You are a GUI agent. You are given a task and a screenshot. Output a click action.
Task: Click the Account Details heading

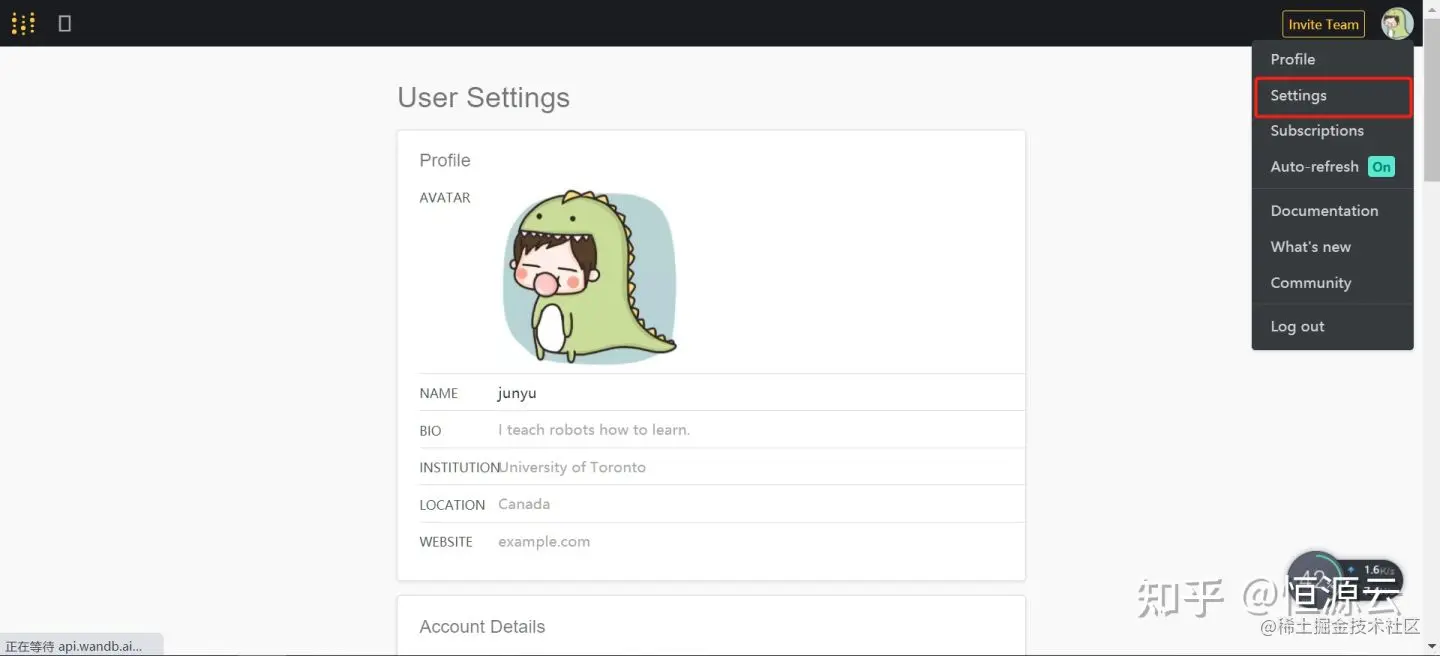coord(482,627)
